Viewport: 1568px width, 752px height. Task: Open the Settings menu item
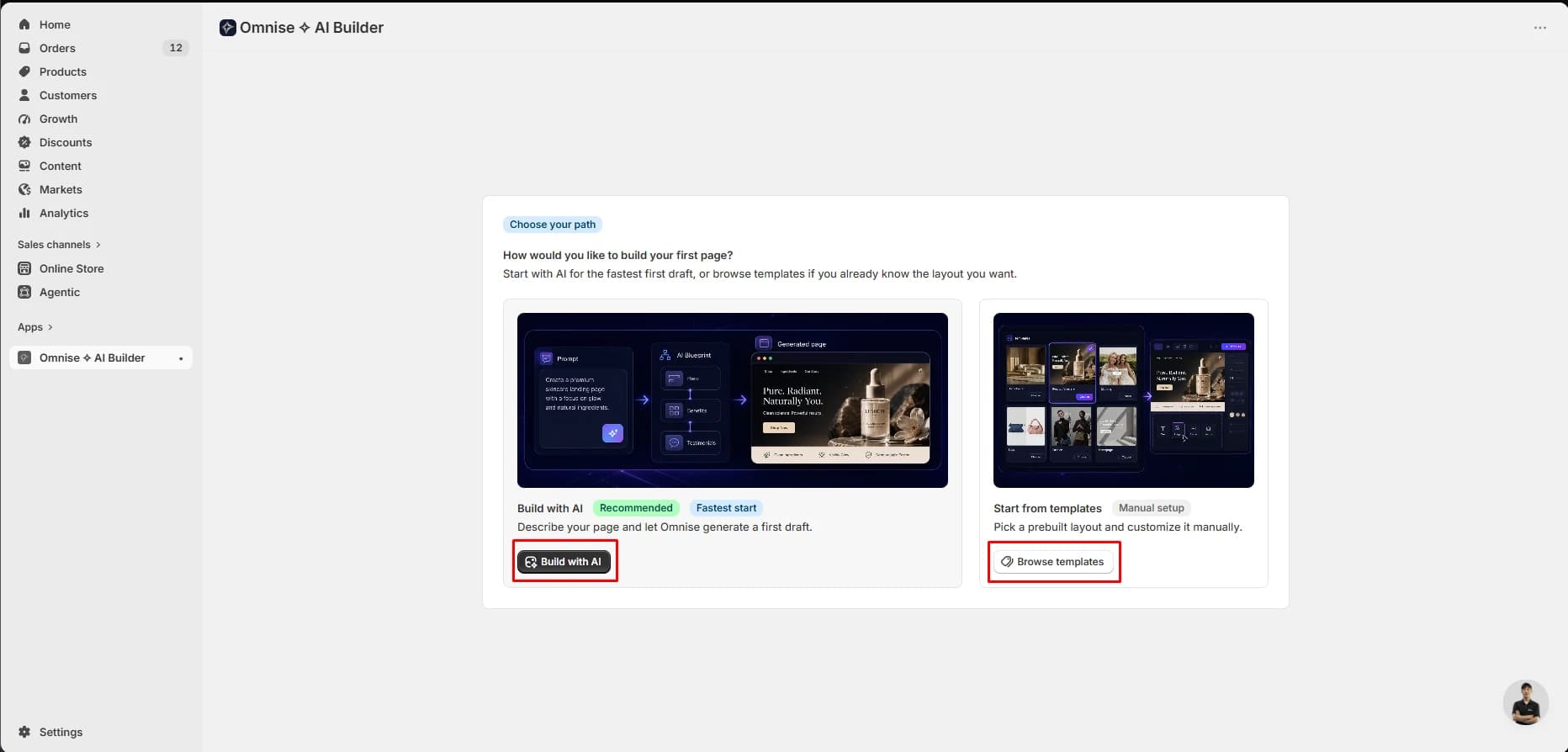pos(101,732)
